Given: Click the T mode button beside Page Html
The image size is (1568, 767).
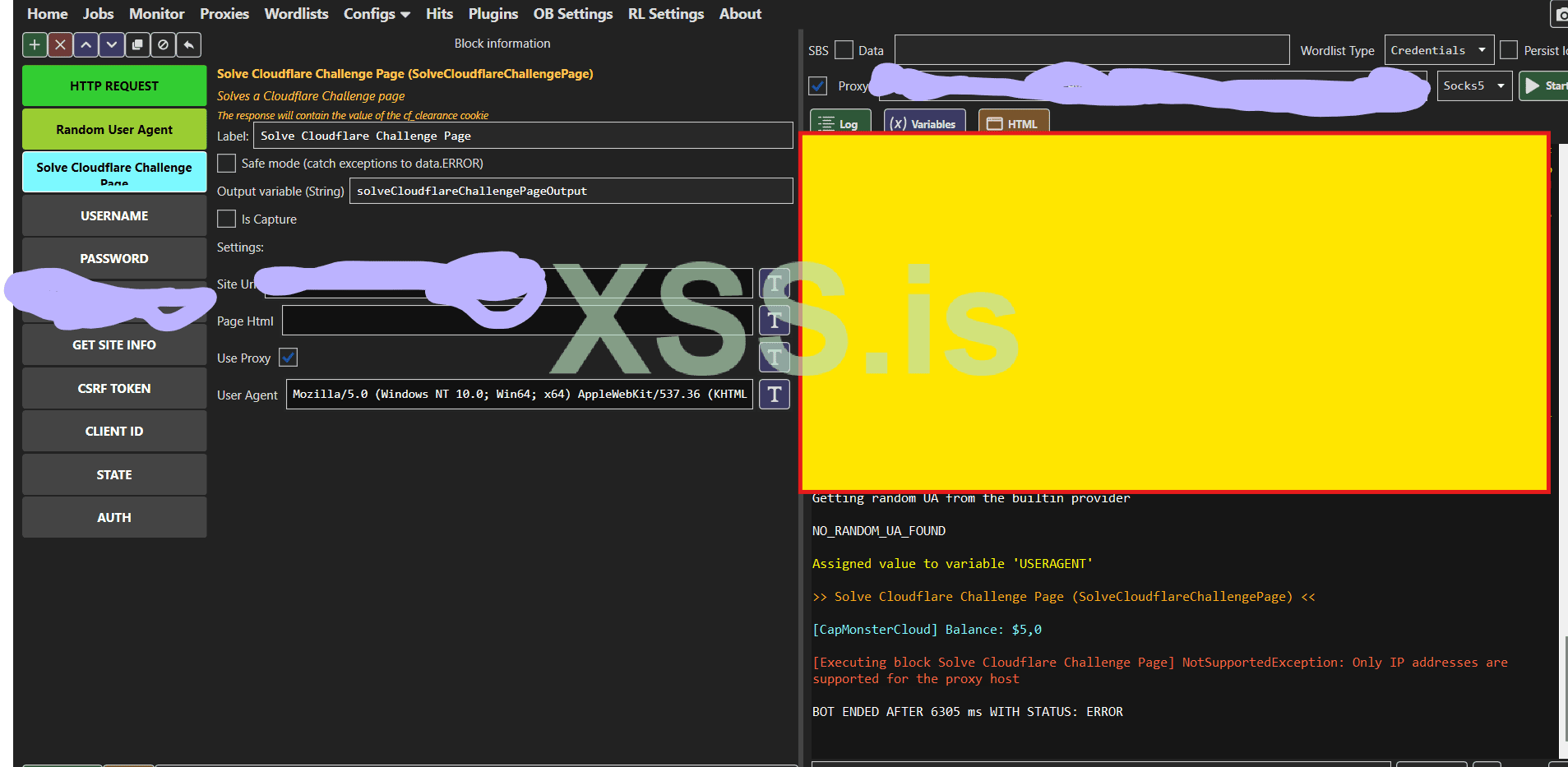Looking at the screenshot, I should pos(775,321).
